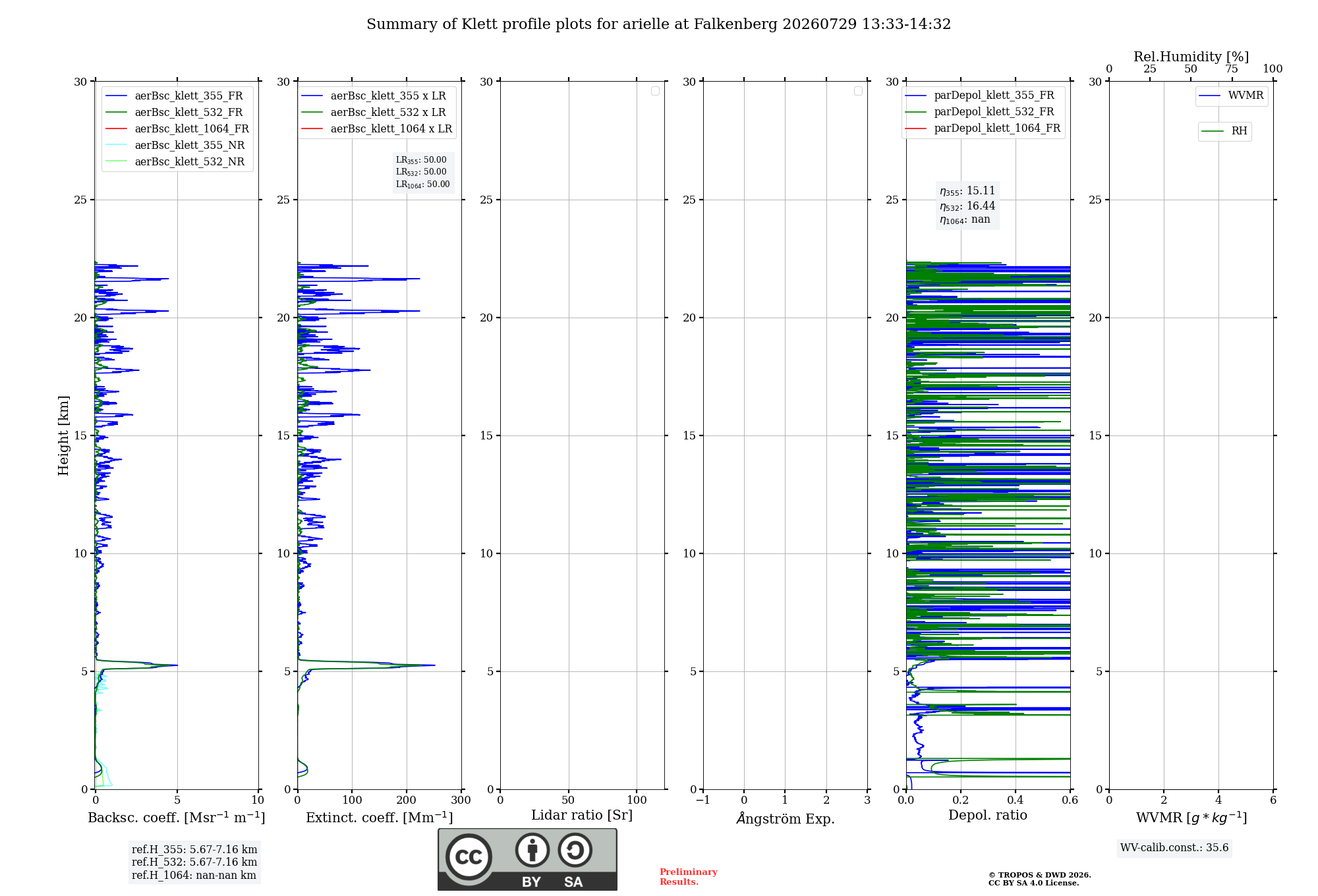Click the plot title mentioning Falkenberg
This screenshot has width=1318, height=896.
[659, 24]
